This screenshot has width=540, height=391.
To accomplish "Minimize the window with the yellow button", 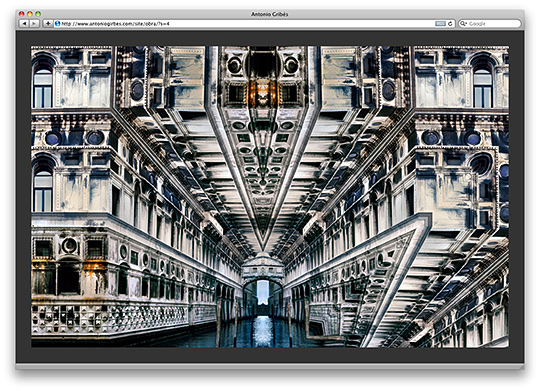I will click(x=30, y=14).
